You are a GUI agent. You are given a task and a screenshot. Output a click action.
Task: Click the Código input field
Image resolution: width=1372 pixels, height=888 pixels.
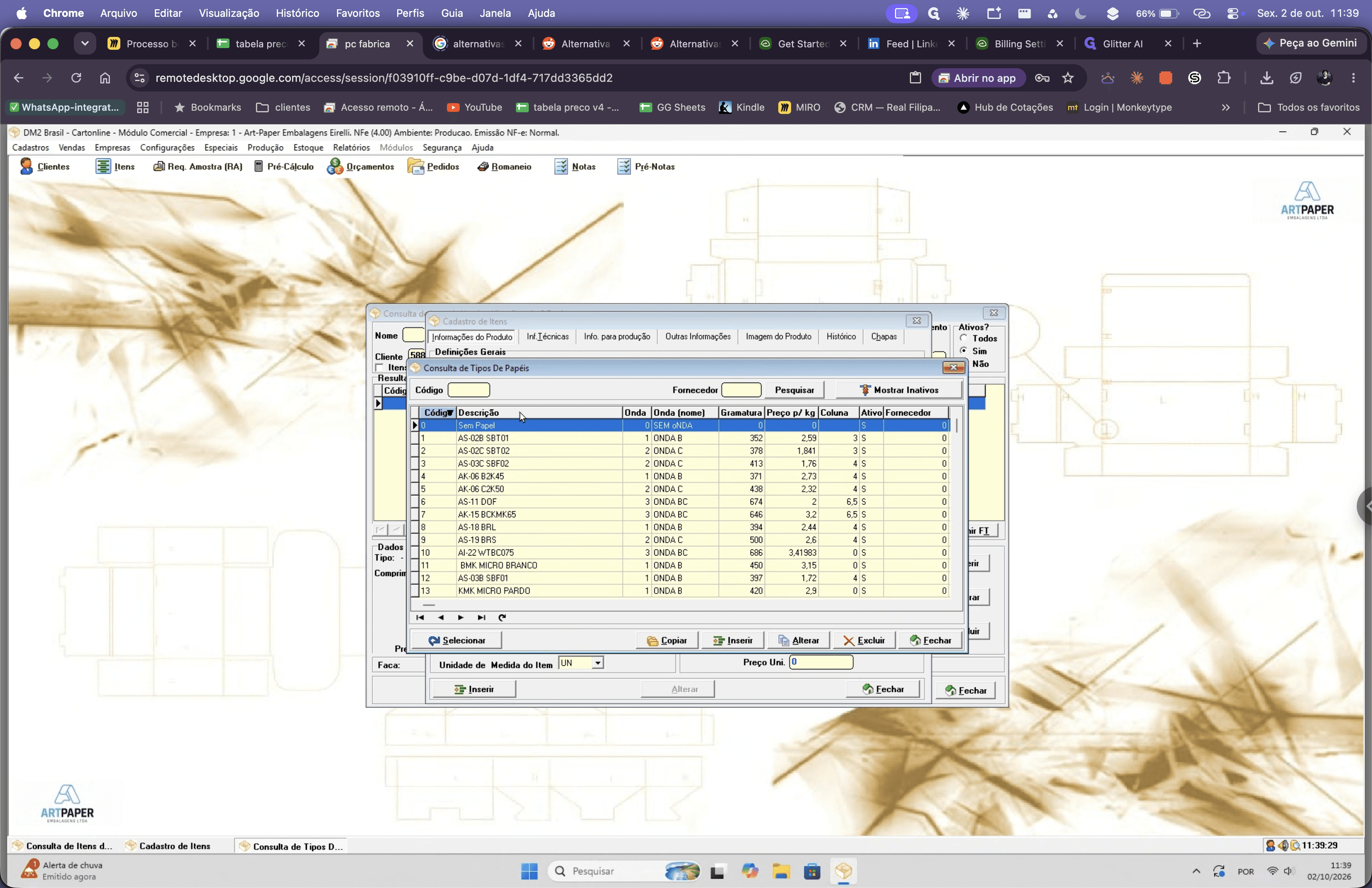point(469,390)
